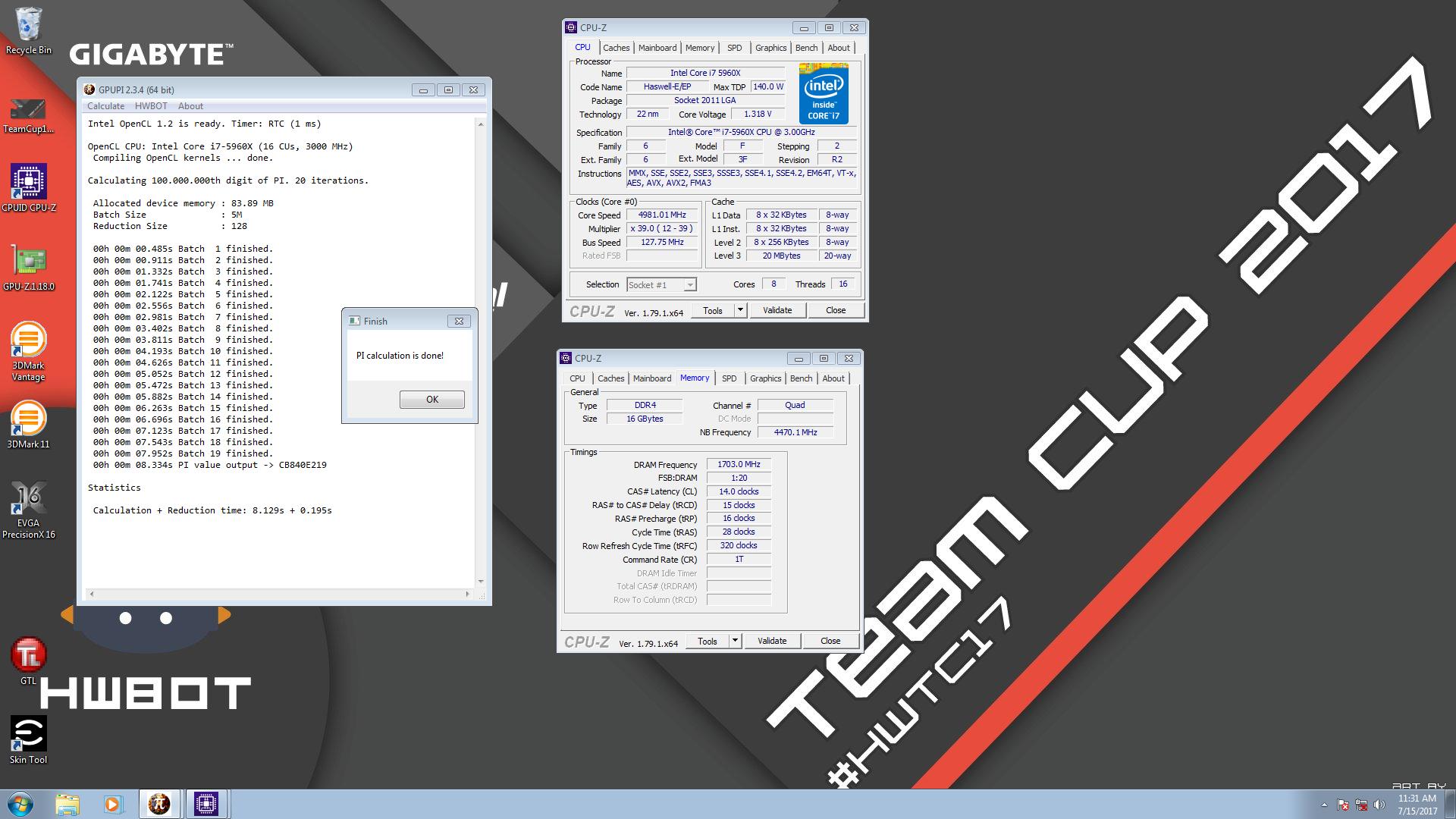
Task: Launch 3DMark 11 desktop shortcut
Action: 29,425
